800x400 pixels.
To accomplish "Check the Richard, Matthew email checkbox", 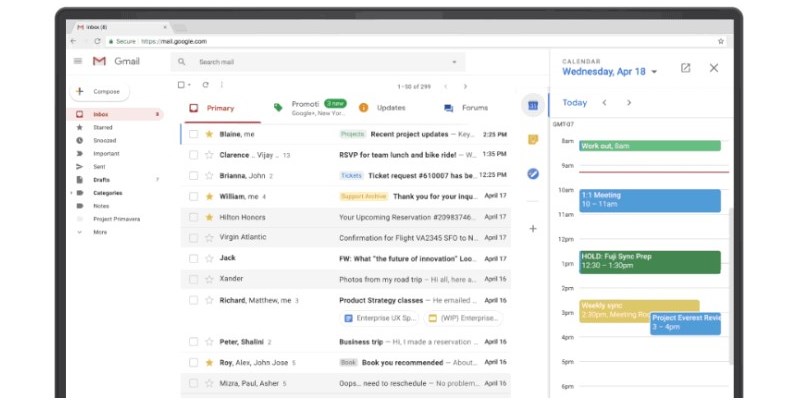I will pos(193,300).
